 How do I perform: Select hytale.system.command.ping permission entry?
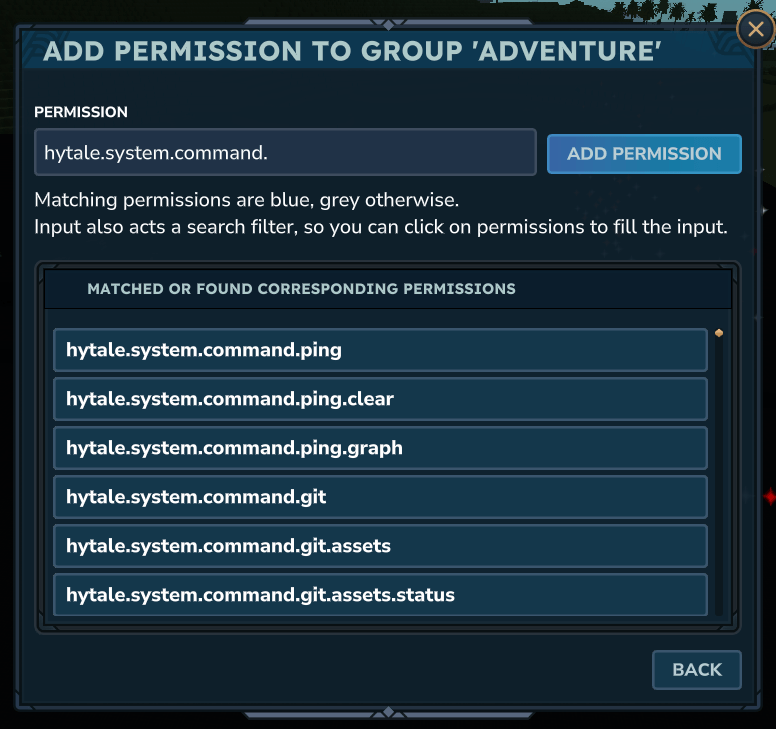click(380, 351)
